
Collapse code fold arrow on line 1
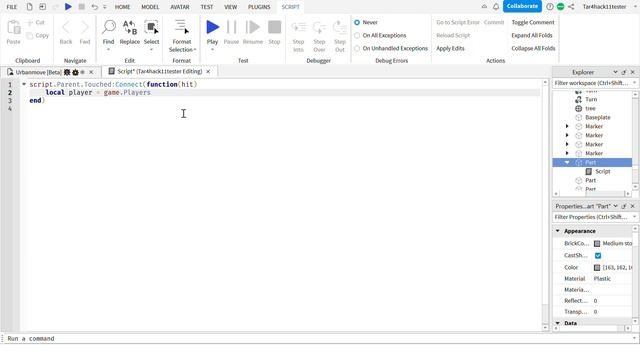24,84
